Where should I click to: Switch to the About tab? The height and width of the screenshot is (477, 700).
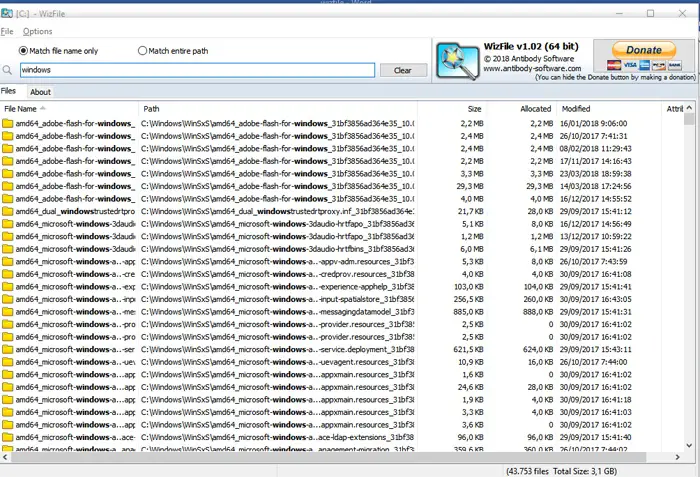tap(40, 92)
